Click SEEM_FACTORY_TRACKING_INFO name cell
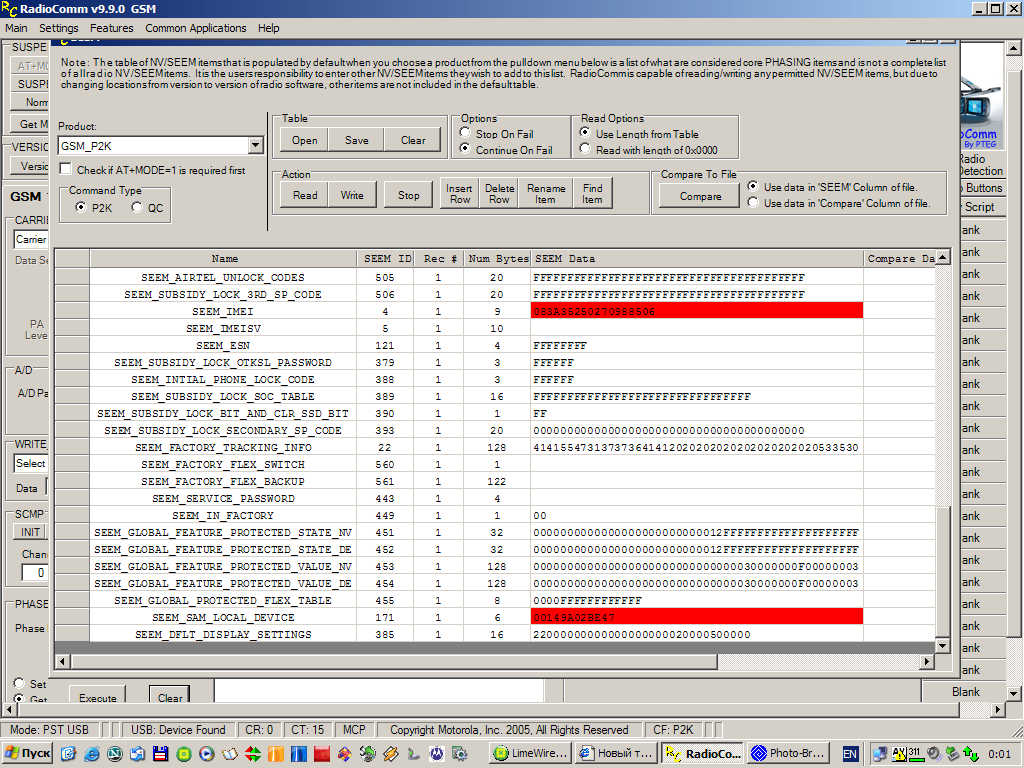The width and height of the screenshot is (1024, 768). click(223, 447)
